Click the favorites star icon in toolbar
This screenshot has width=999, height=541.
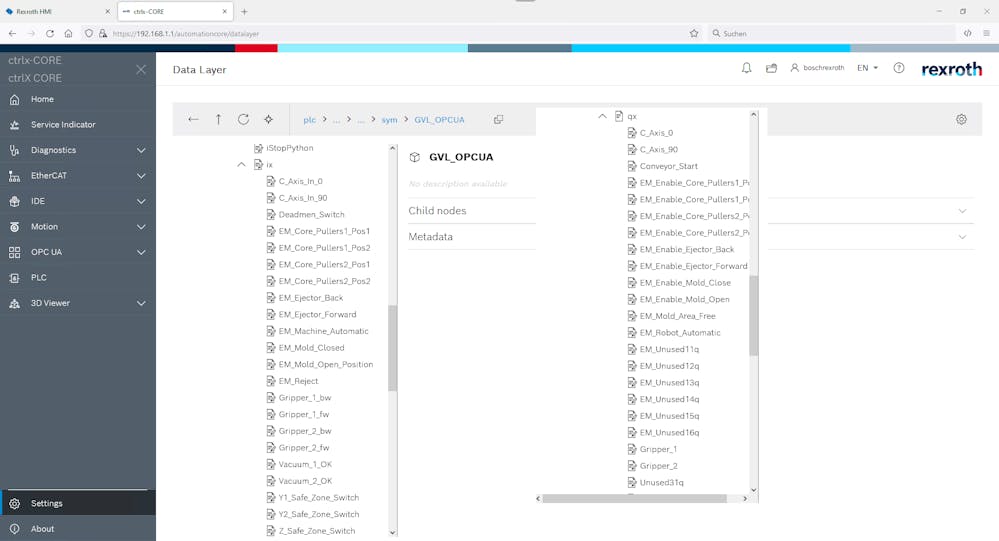(x=268, y=119)
